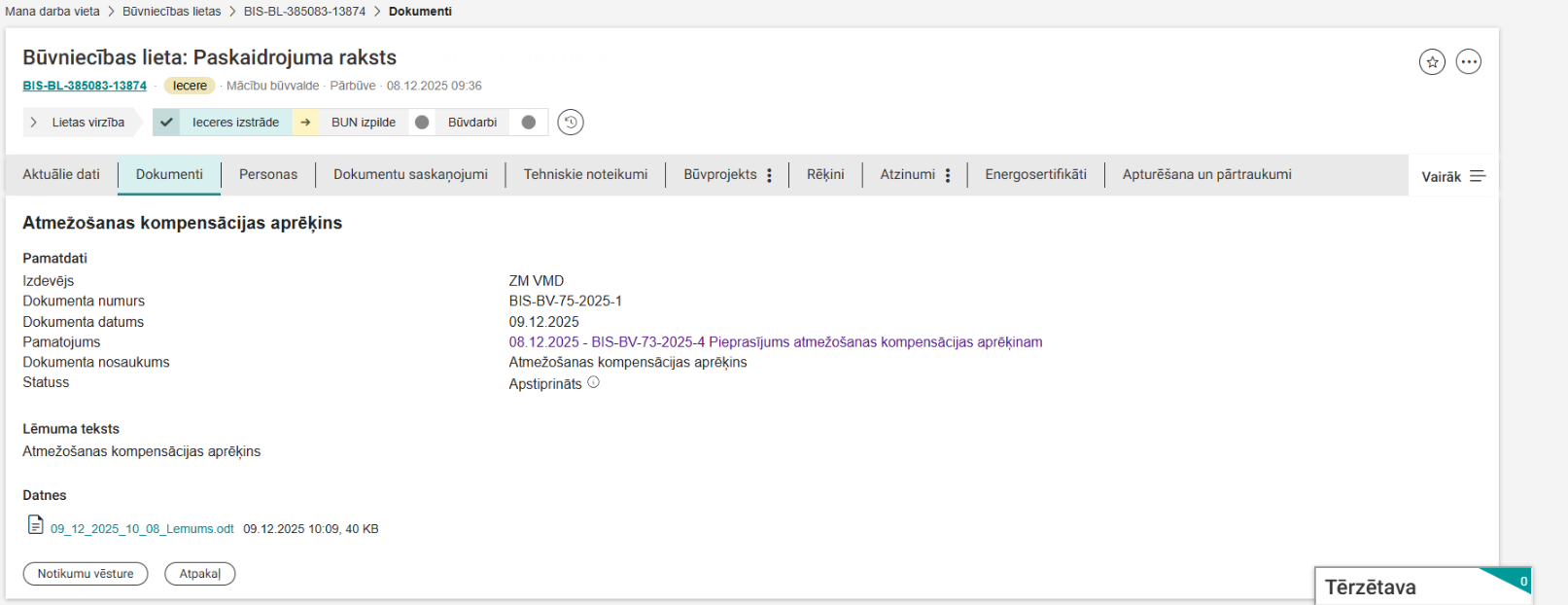
Task: Open the Atzinumi tab dropdown menu
Action: click(x=948, y=175)
